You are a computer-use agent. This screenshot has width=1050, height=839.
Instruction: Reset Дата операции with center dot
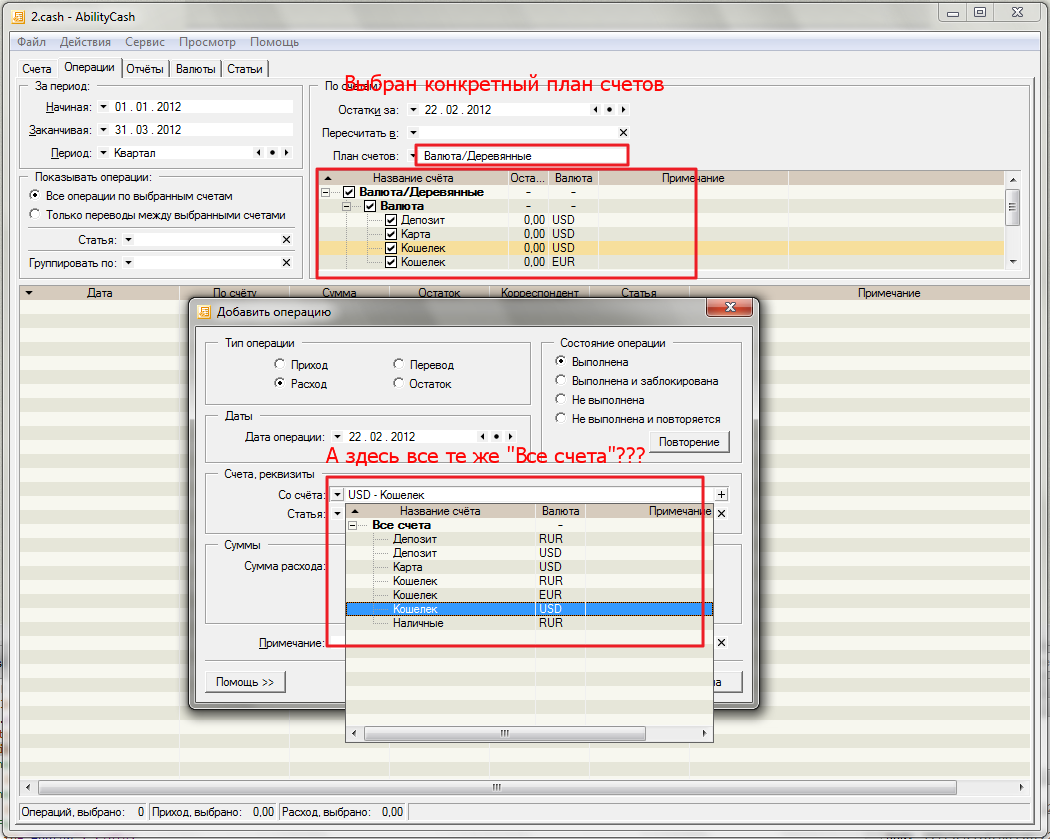[x=496, y=437]
